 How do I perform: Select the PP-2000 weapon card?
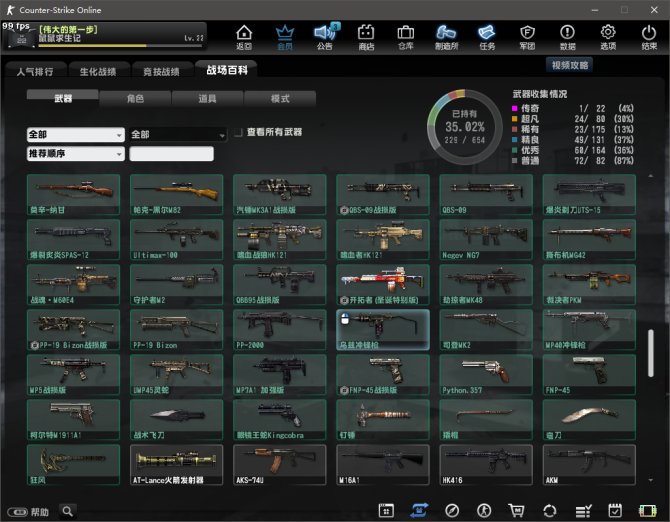tap(279, 330)
